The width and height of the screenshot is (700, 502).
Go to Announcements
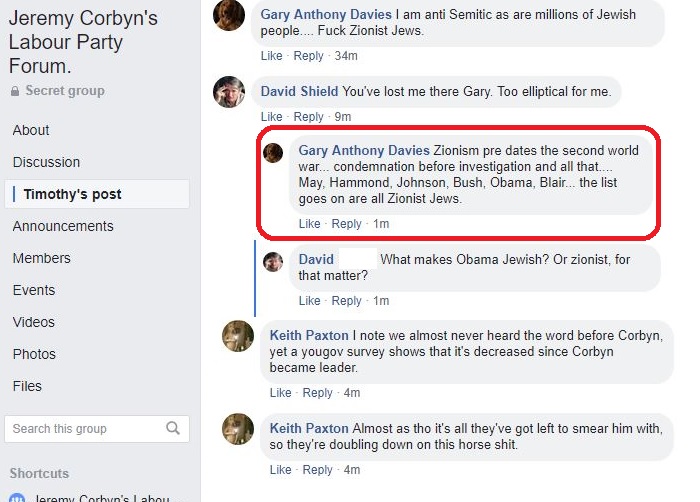[x=63, y=226]
